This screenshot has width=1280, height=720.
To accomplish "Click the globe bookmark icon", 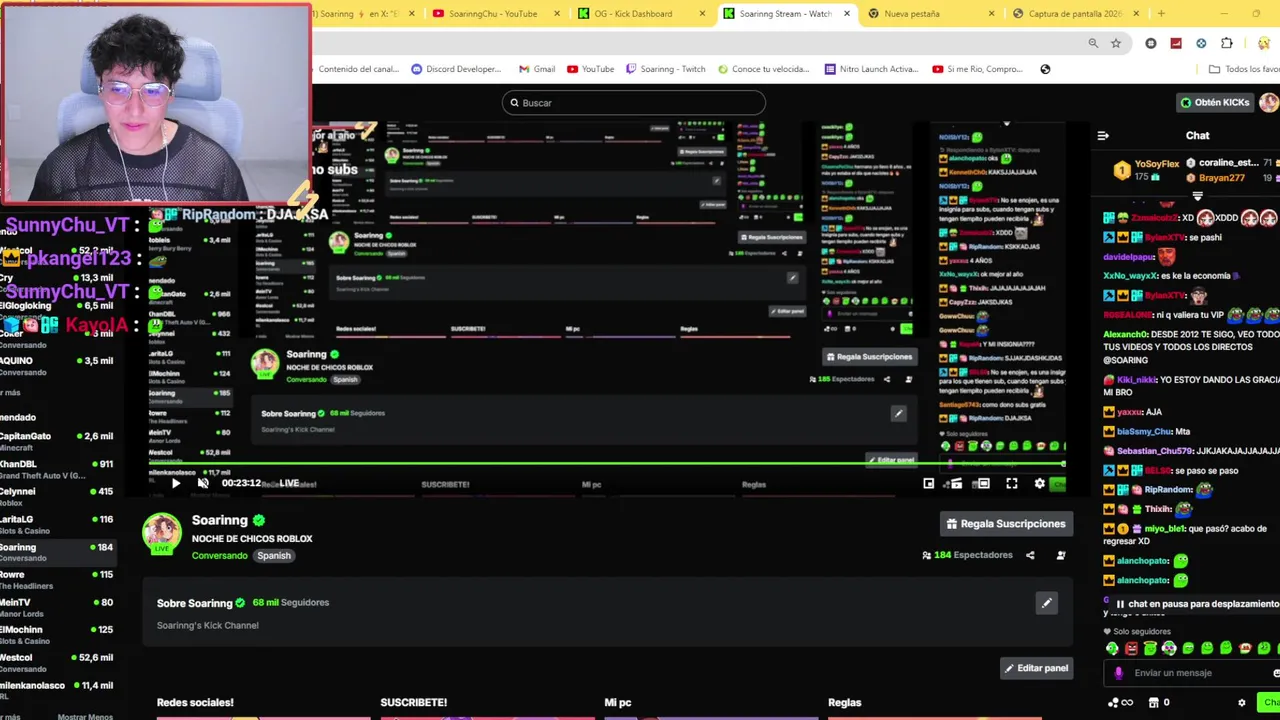I will point(1045,69).
